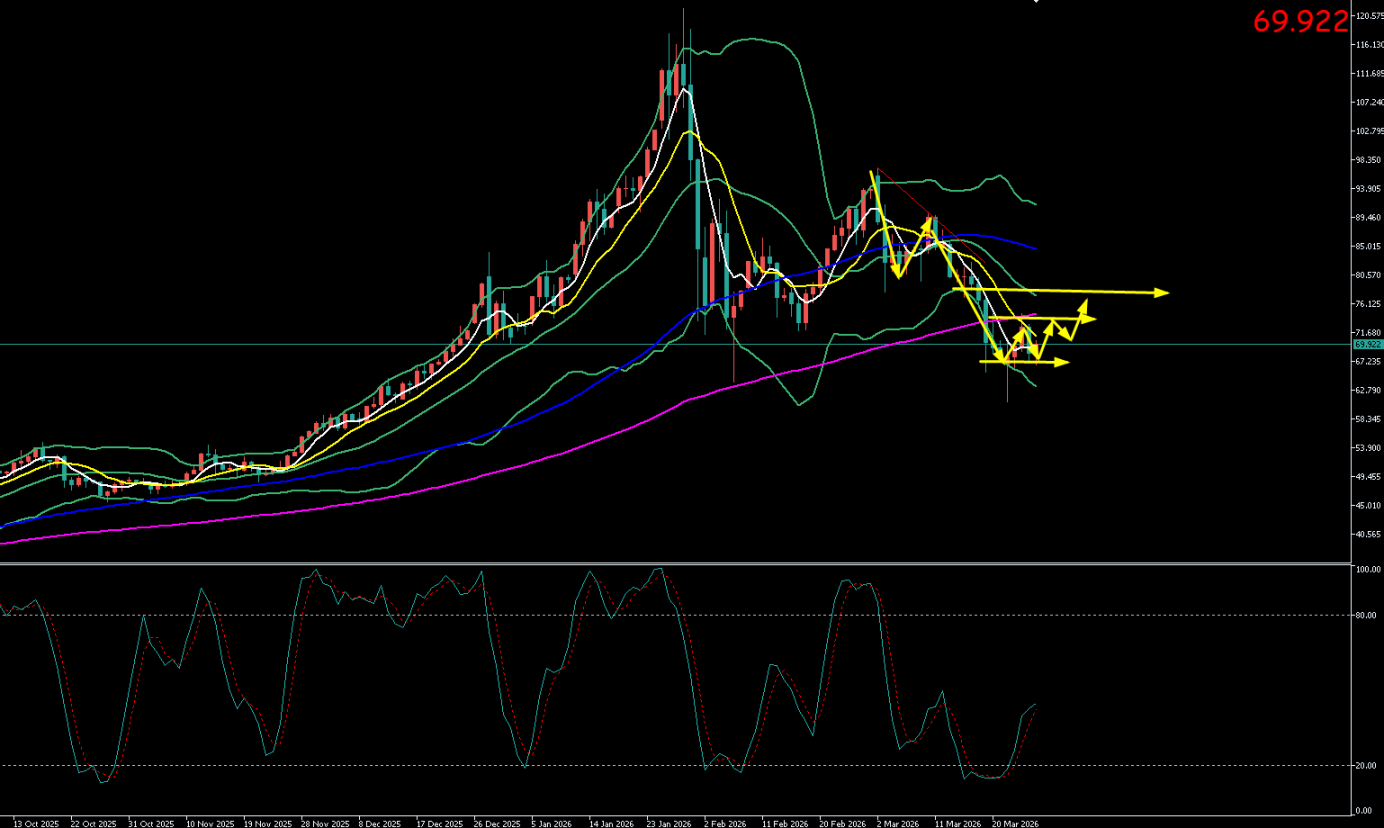Click the 100.00 label on oscillator scale
This screenshot has height=828, width=1384.
(x=1366, y=569)
